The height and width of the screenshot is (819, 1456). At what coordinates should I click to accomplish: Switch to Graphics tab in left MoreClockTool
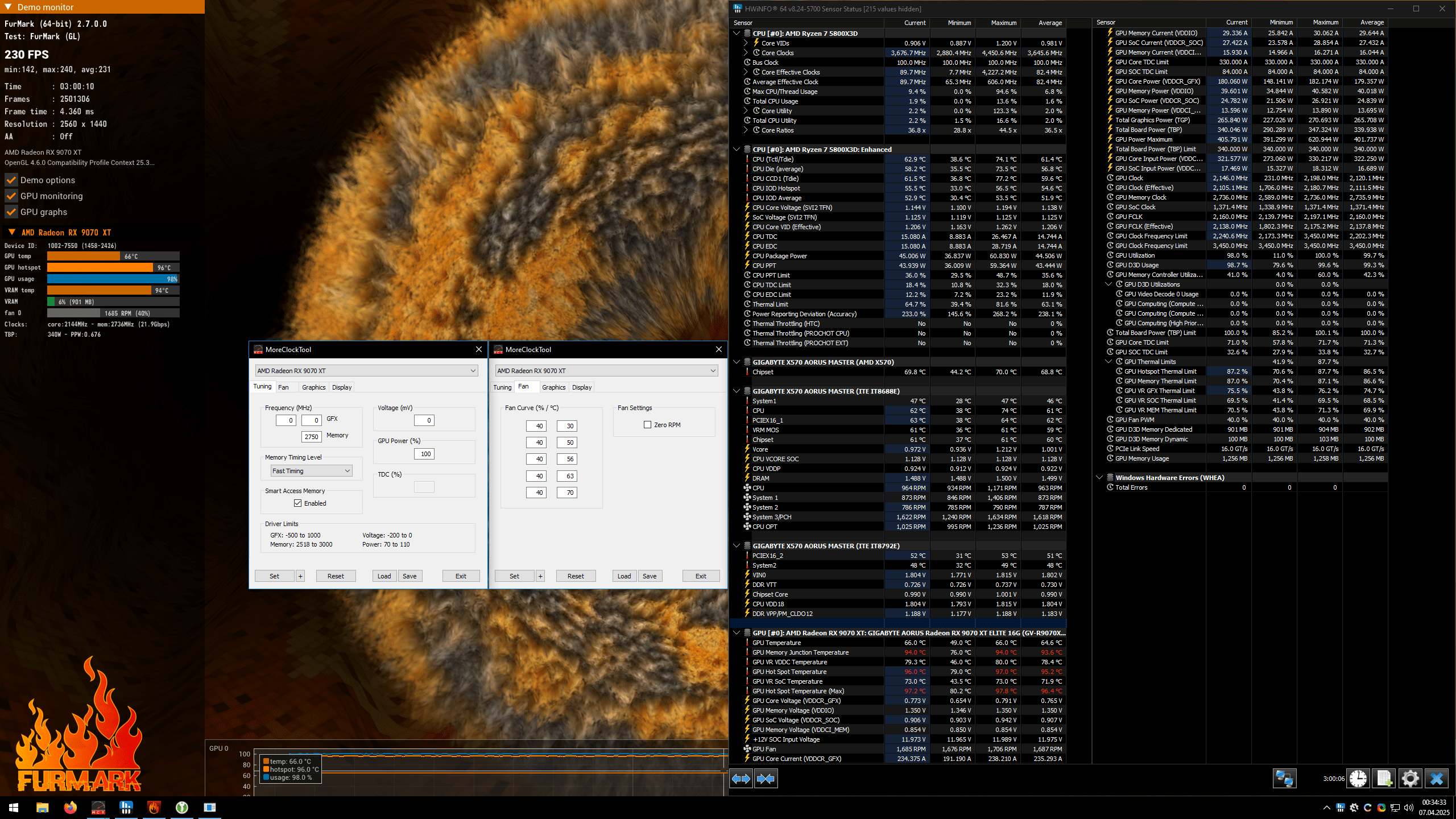[x=313, y=387]
